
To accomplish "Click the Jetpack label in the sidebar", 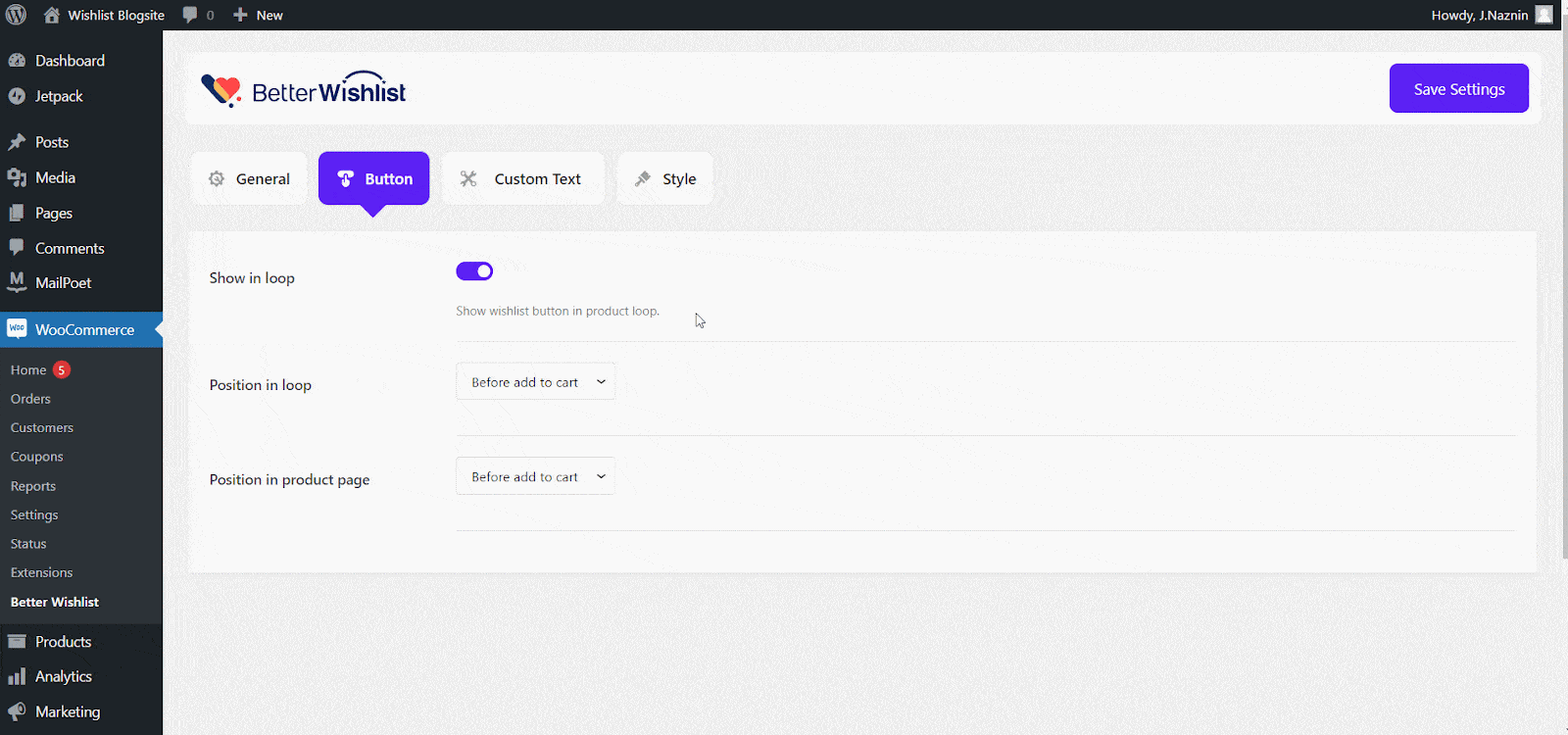I will click(59, 96).
